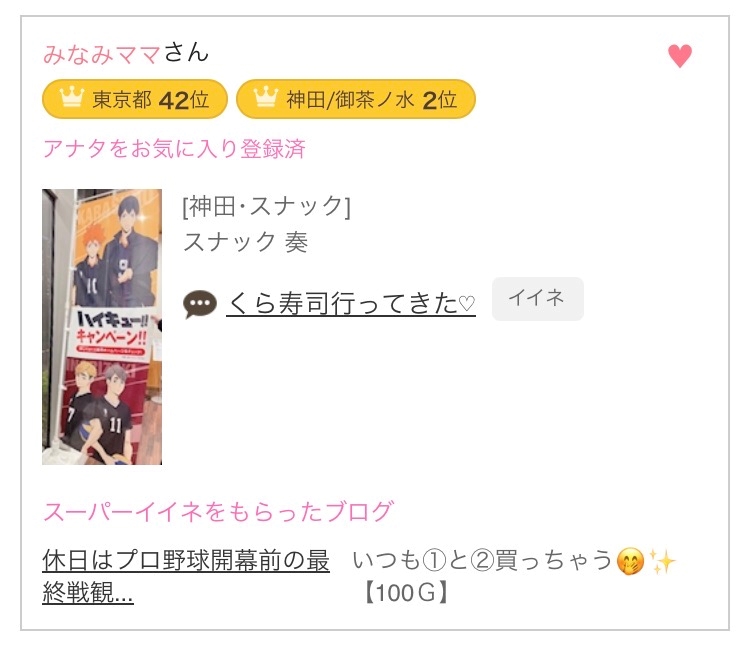Click the スナック 奏 shop name
The width and height of the screenshot is (750, 645).
coord(245,242)
